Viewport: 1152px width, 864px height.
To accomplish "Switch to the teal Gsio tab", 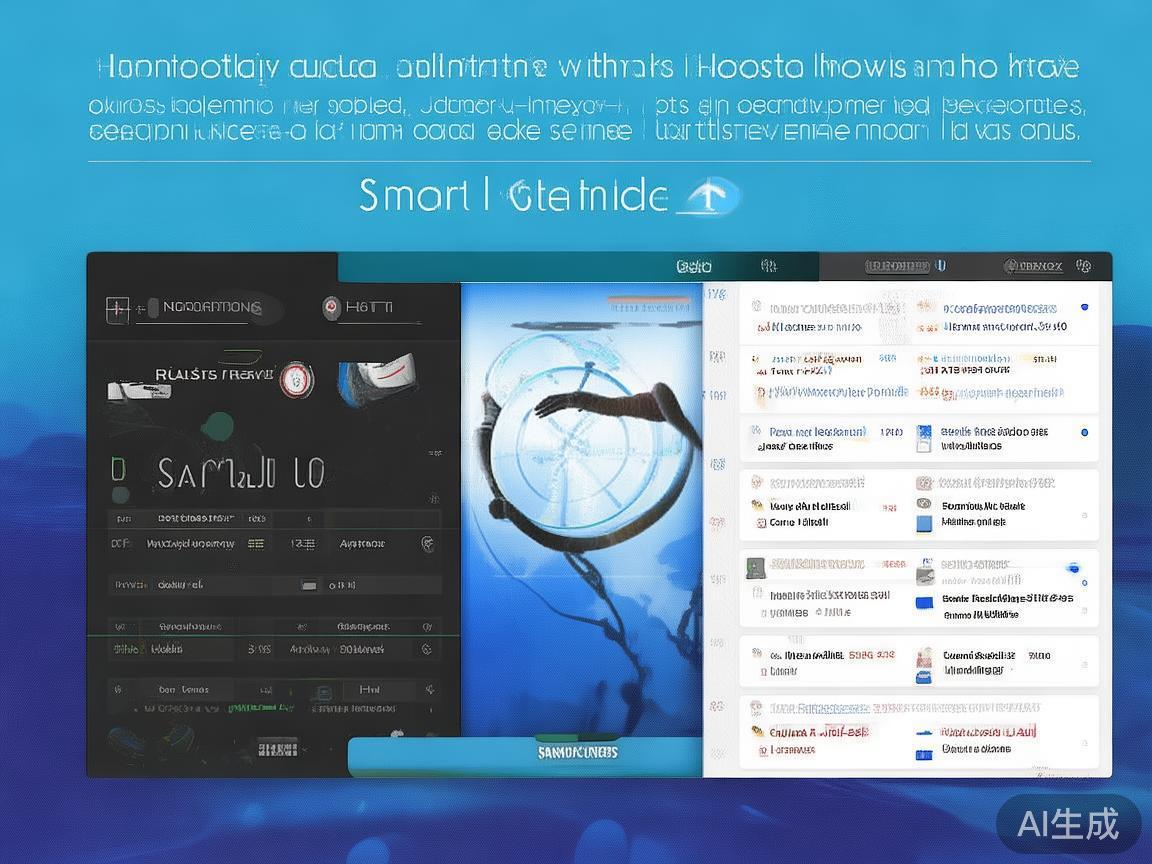I will (x=694, y=266).
